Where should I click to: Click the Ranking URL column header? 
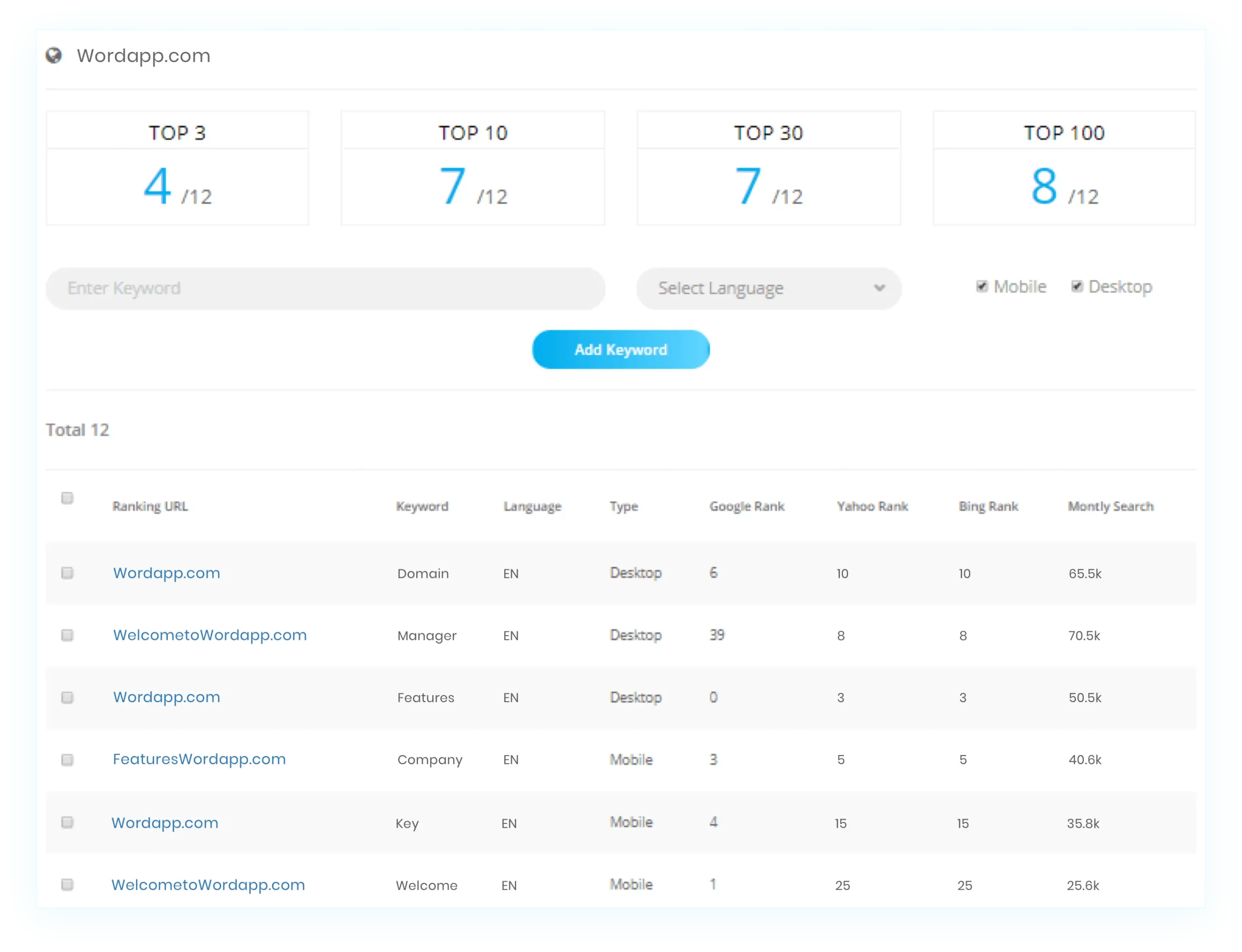[x=150, y=507]
